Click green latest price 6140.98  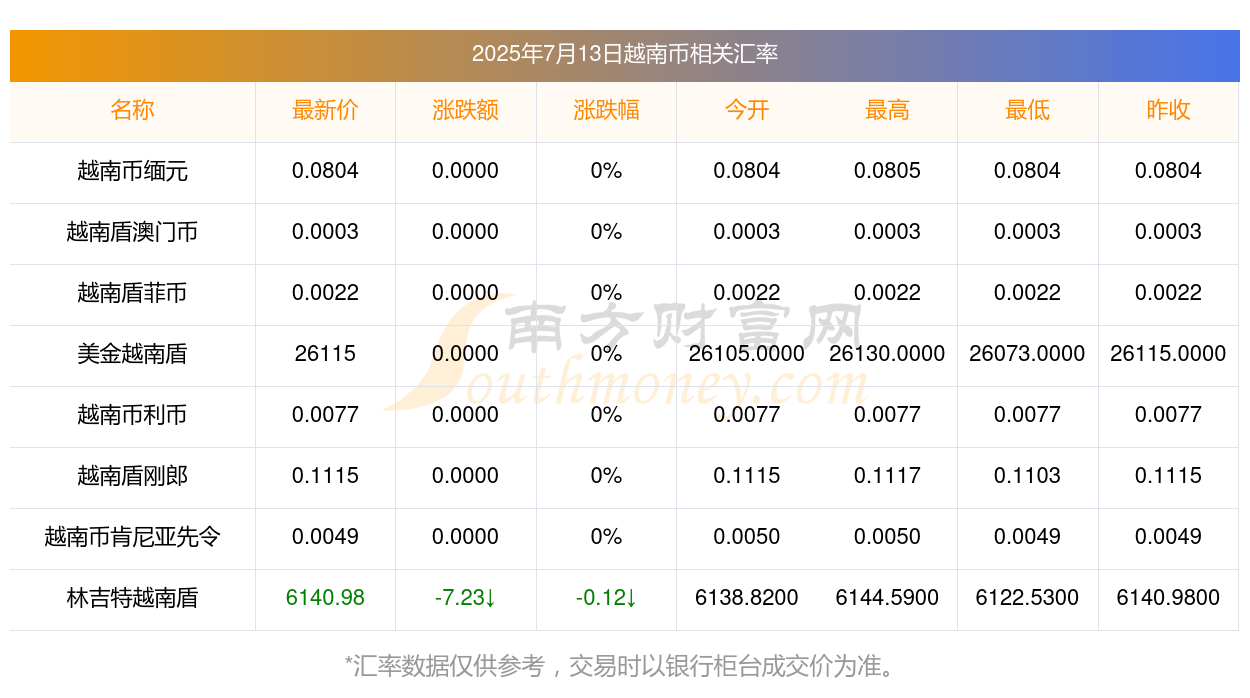click(325, 598)
